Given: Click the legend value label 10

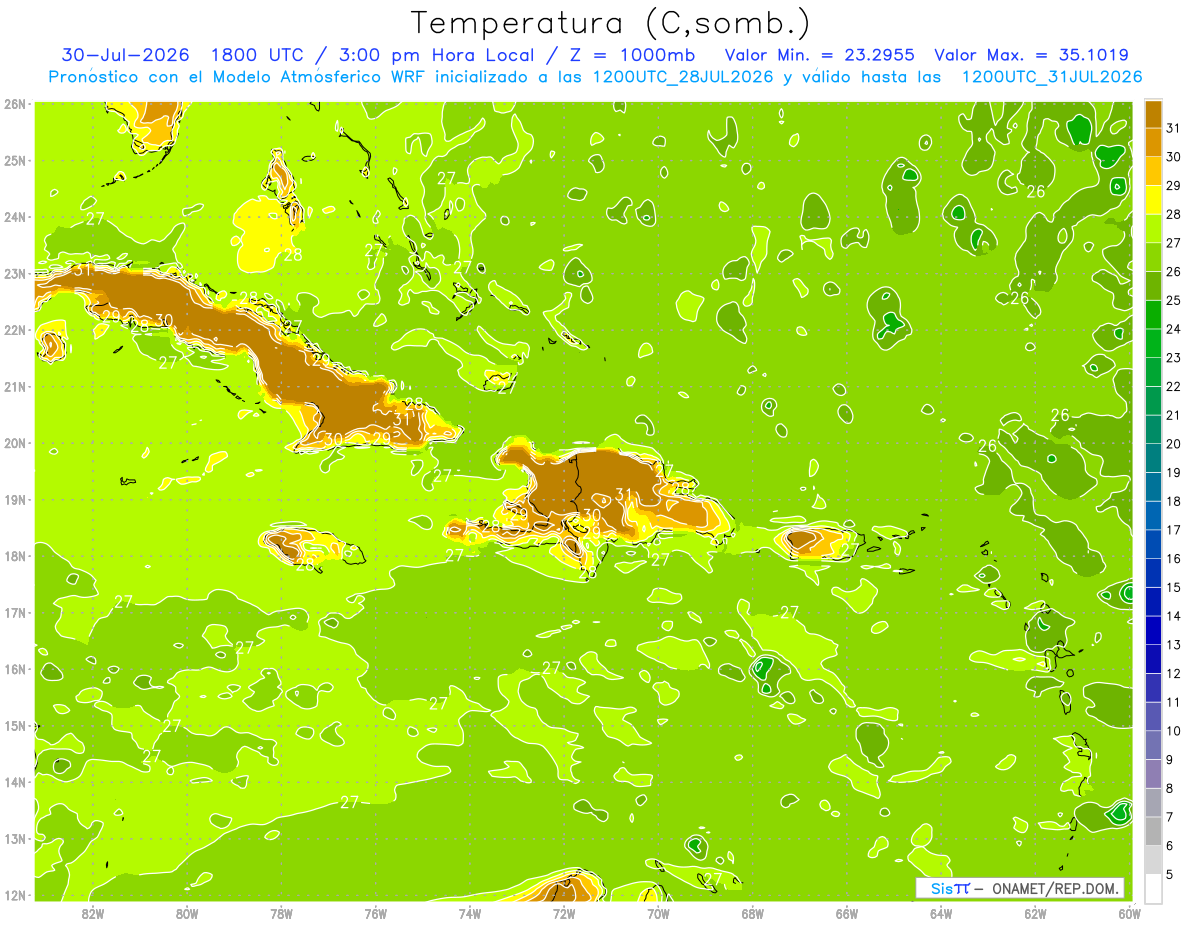Looking at the screenshot, I should click(x=1174, y=731).
